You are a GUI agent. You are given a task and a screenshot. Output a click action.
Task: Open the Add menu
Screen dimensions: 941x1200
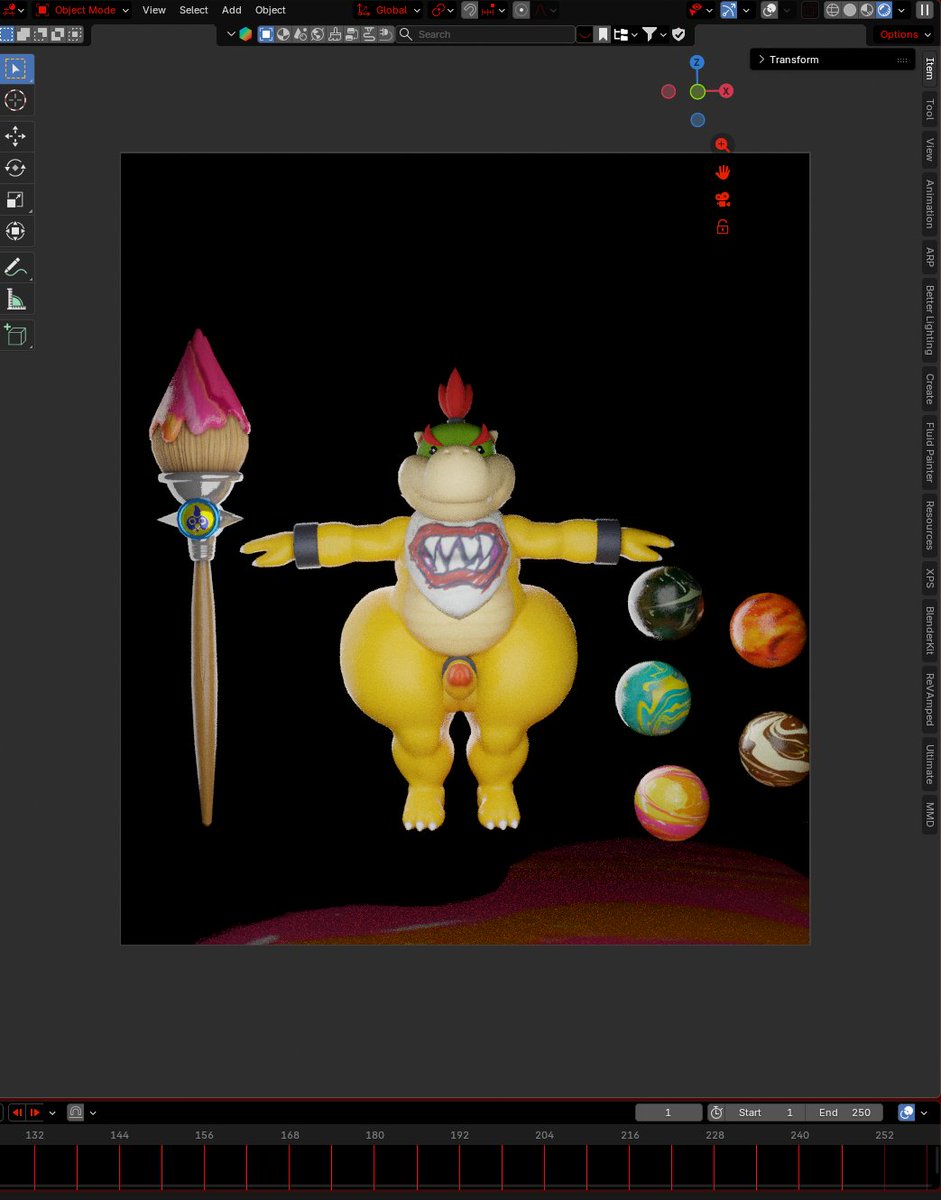(231, 10)
